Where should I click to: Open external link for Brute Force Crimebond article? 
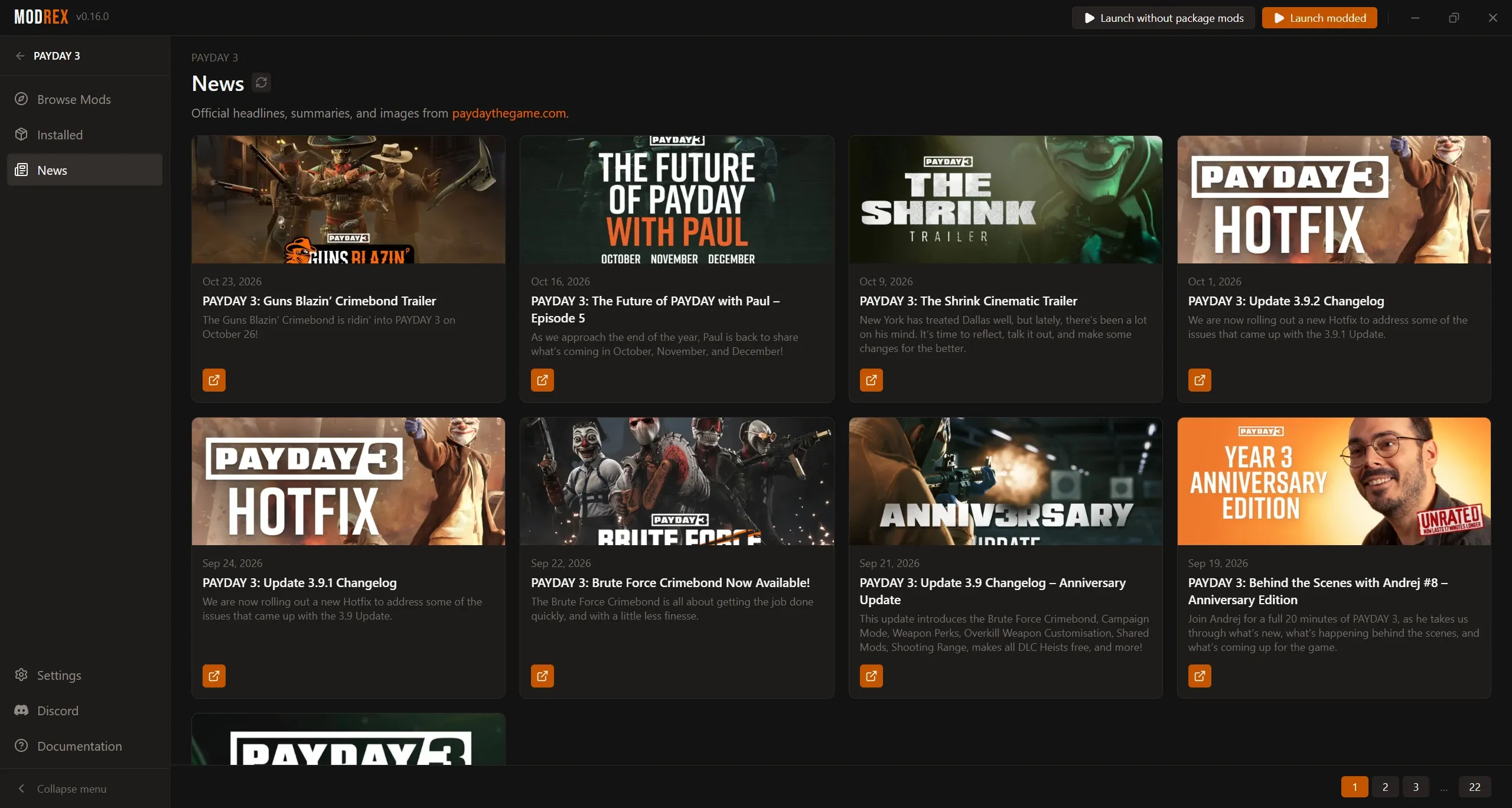pos(542,676)
